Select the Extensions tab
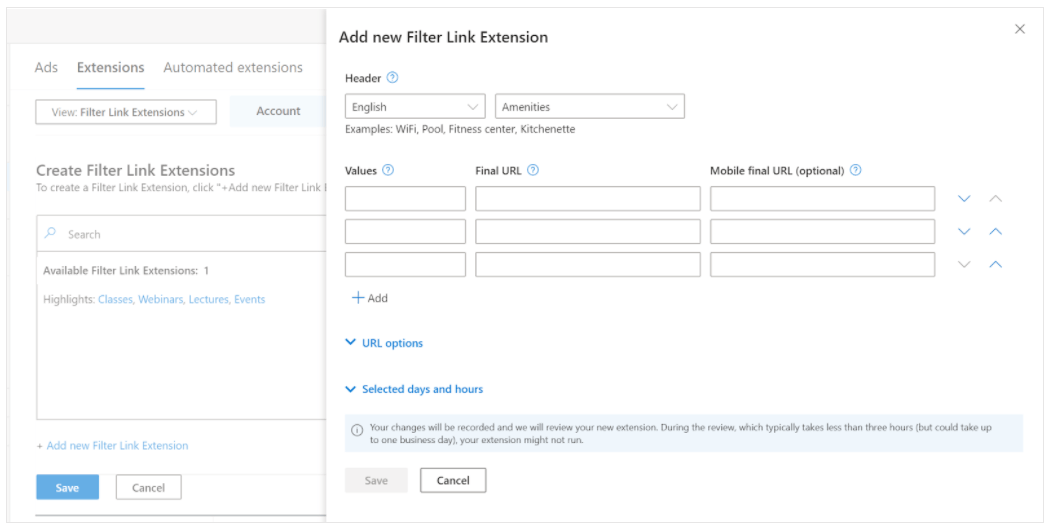This screenshot has height=528, width=1051. 111,67
